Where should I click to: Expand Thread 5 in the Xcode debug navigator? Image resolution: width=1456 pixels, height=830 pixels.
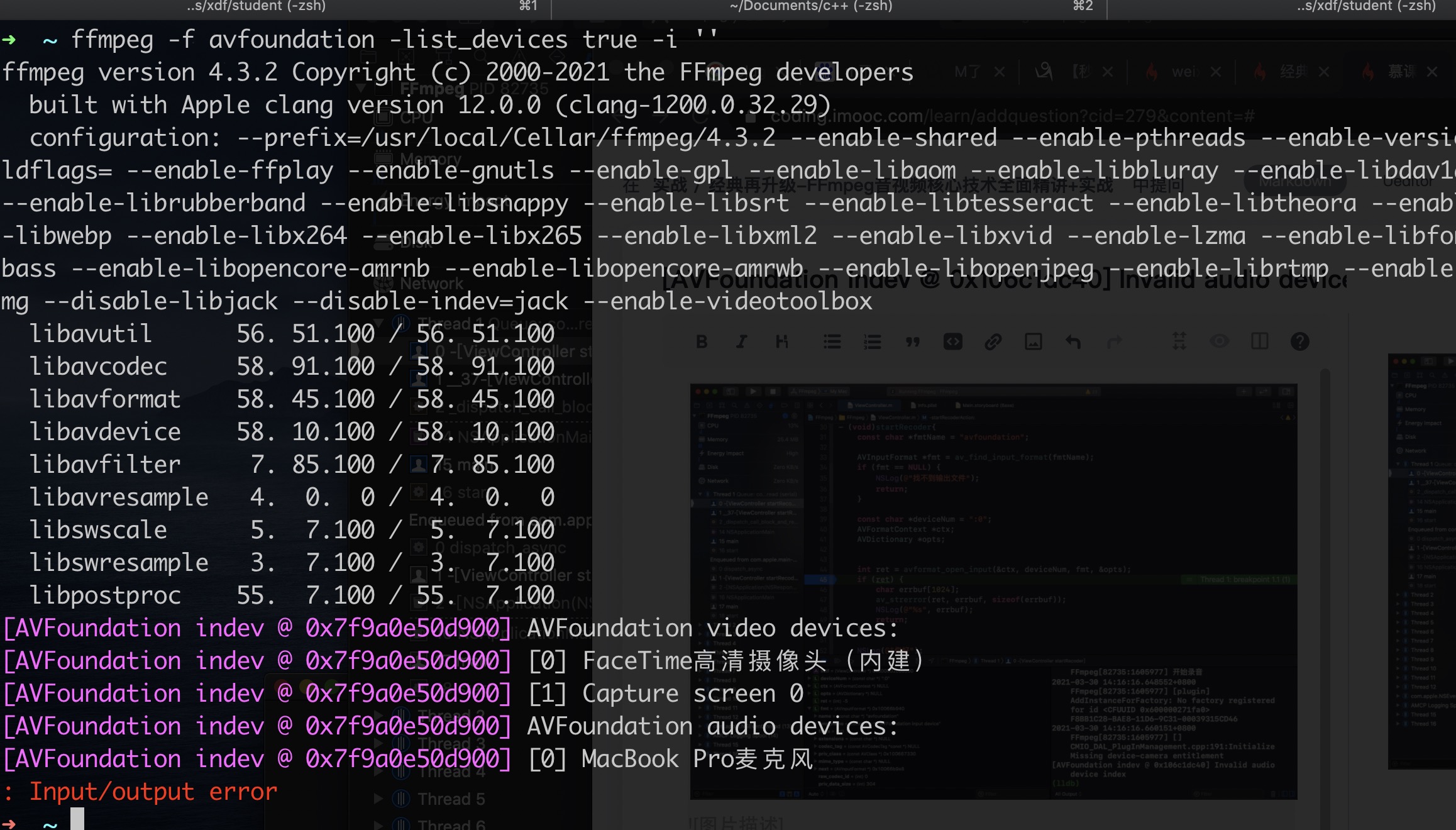click(x=378, y=799)
